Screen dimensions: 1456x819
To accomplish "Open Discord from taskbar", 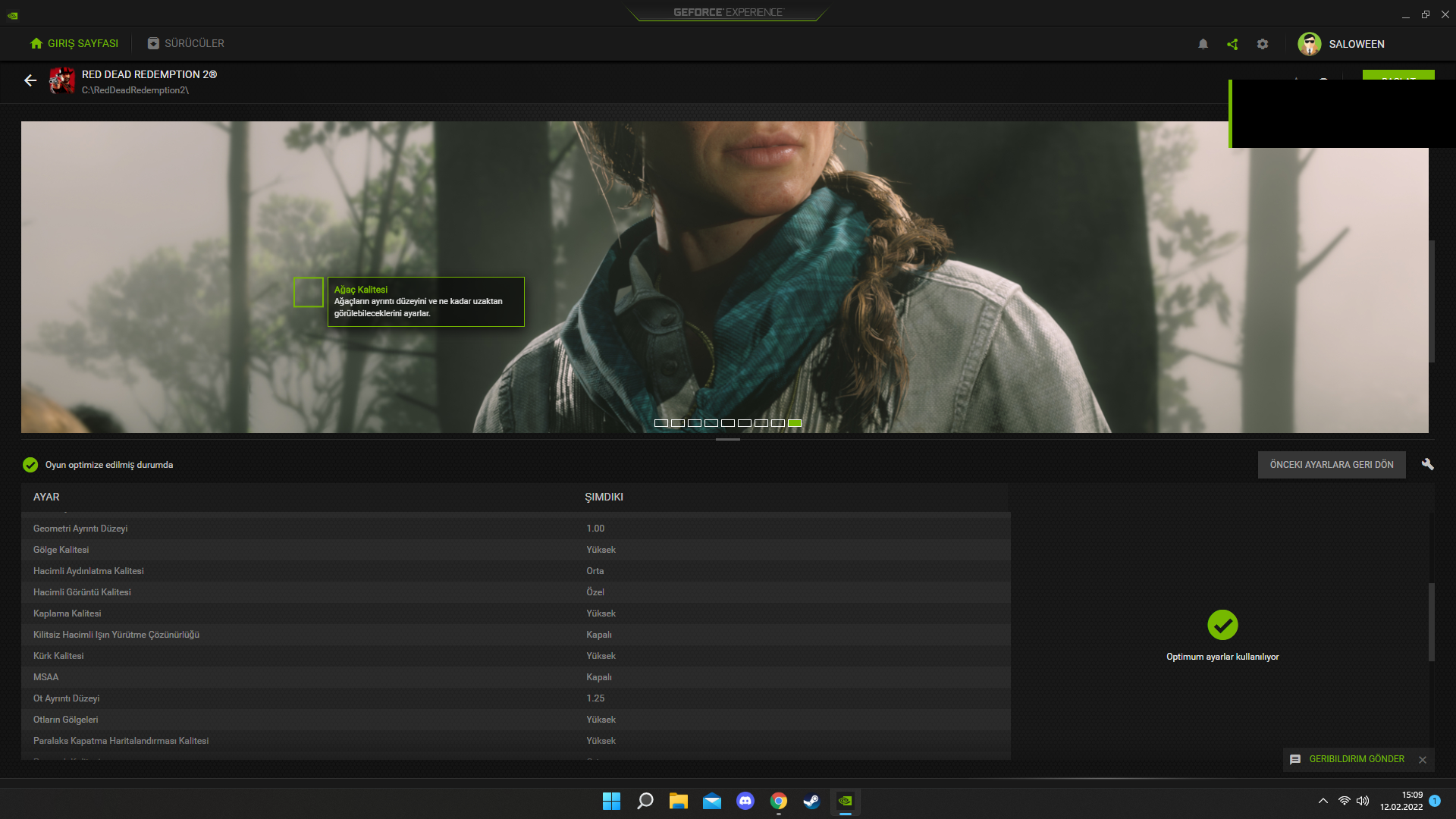I will click(745, 802).
